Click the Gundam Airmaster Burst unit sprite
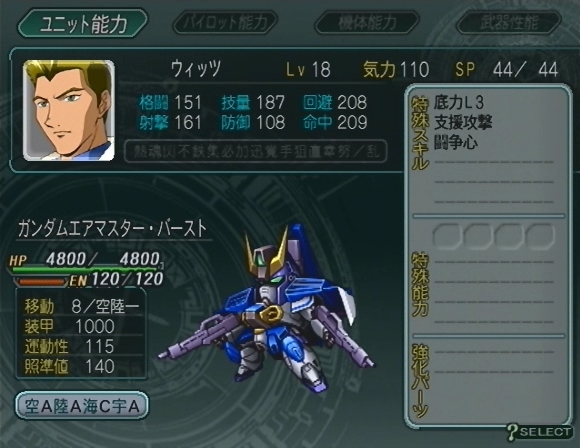This screenshot has height=448, width=580. (x=266, y=307)
